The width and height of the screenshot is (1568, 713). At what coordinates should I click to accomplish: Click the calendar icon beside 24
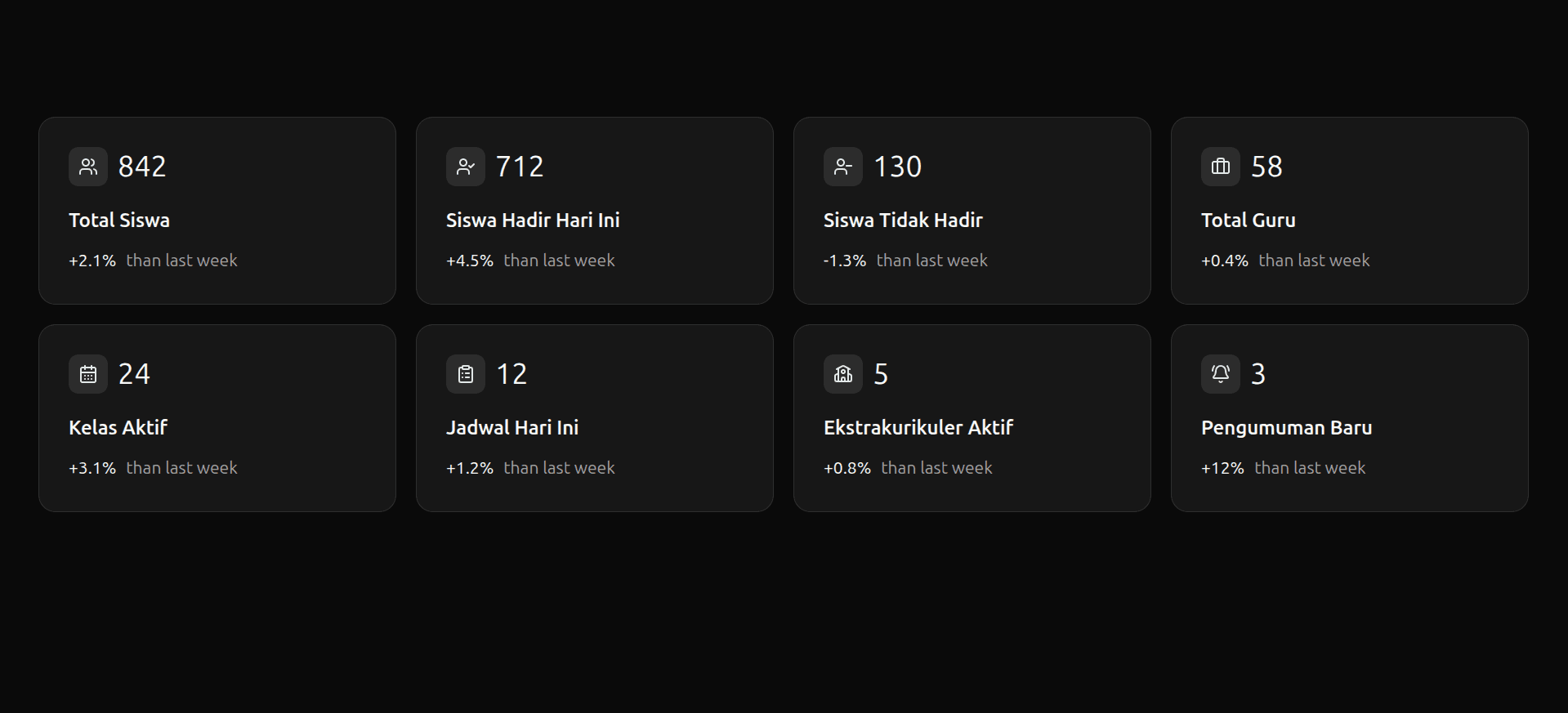[88, 374]
